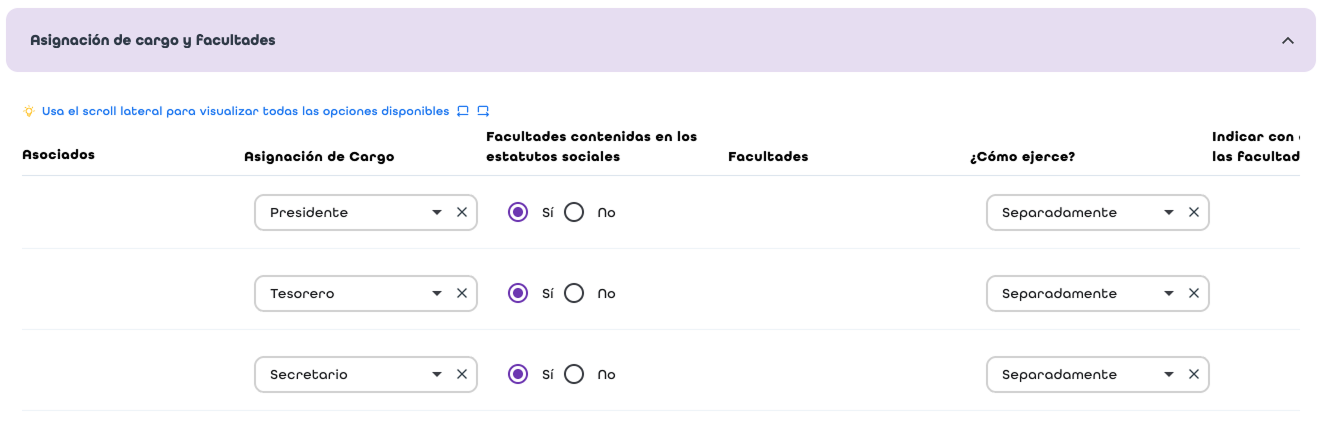Clear the Secretario cargo selection

pos(462,374)
